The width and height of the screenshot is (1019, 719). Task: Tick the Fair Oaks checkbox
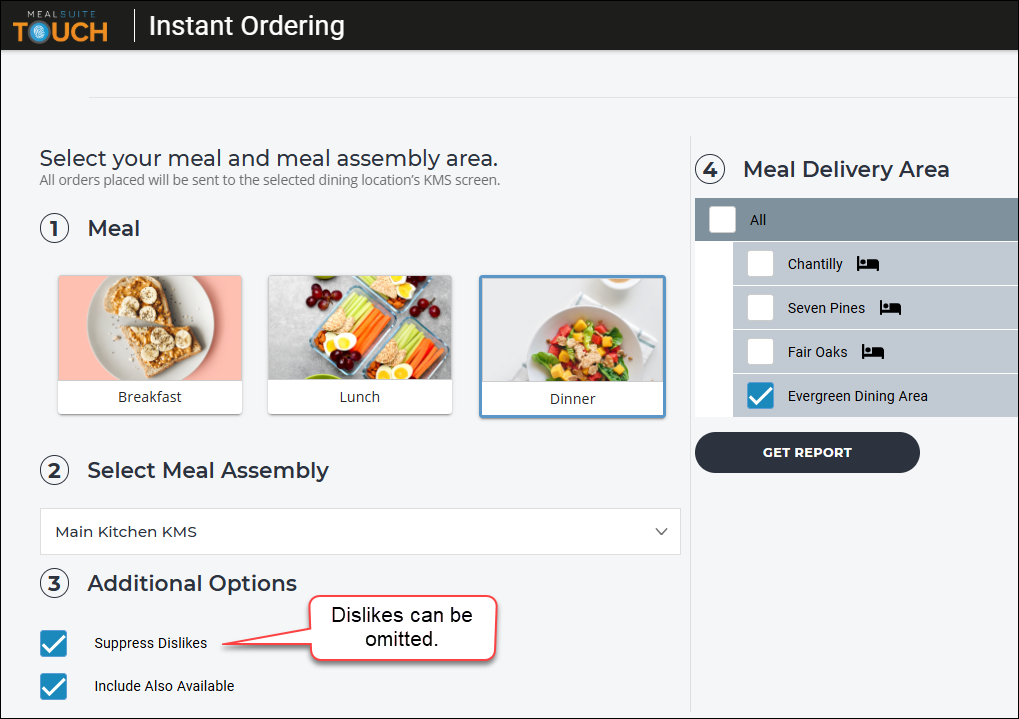click(x=760, y=352)
